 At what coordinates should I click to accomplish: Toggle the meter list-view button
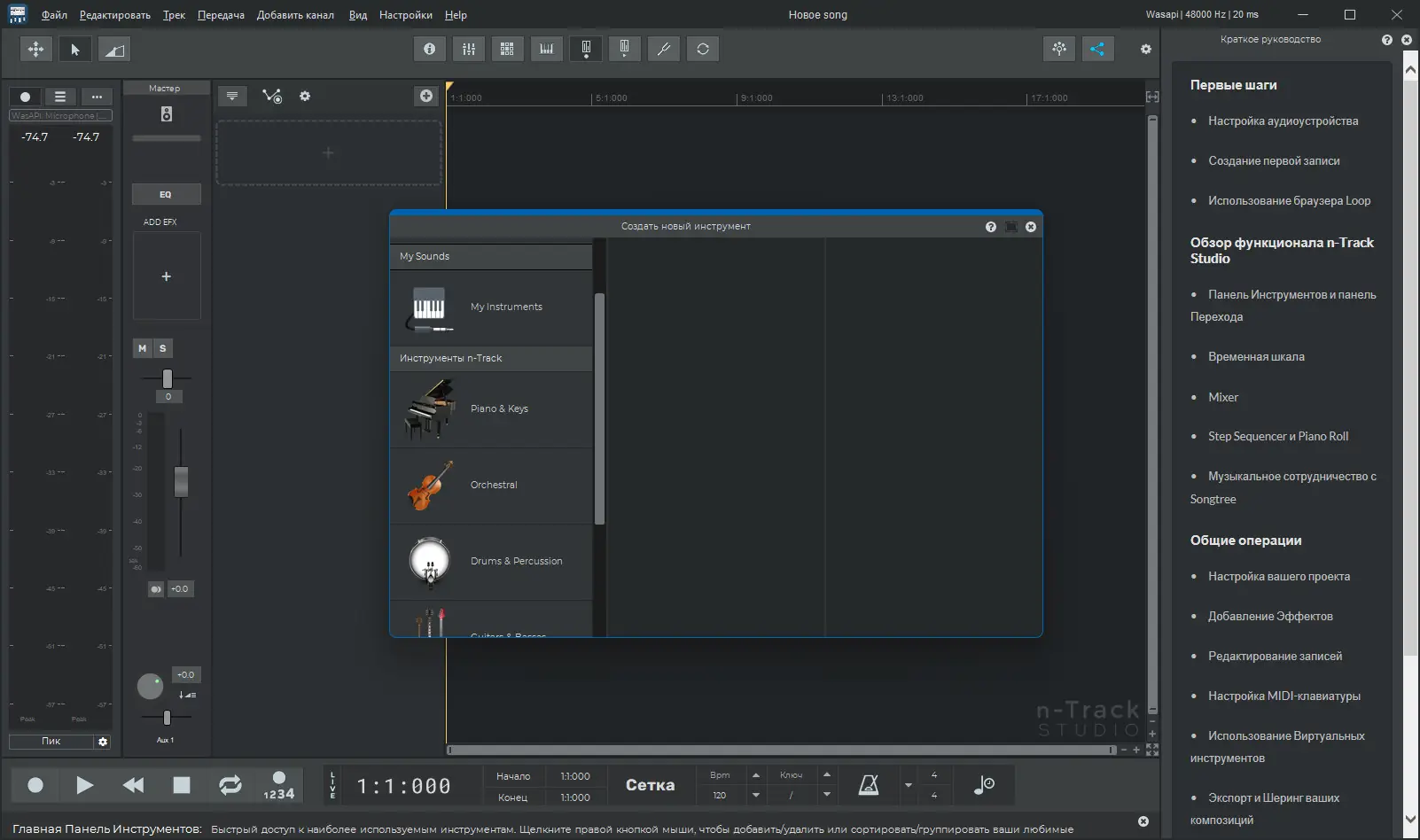pos(60,97)
